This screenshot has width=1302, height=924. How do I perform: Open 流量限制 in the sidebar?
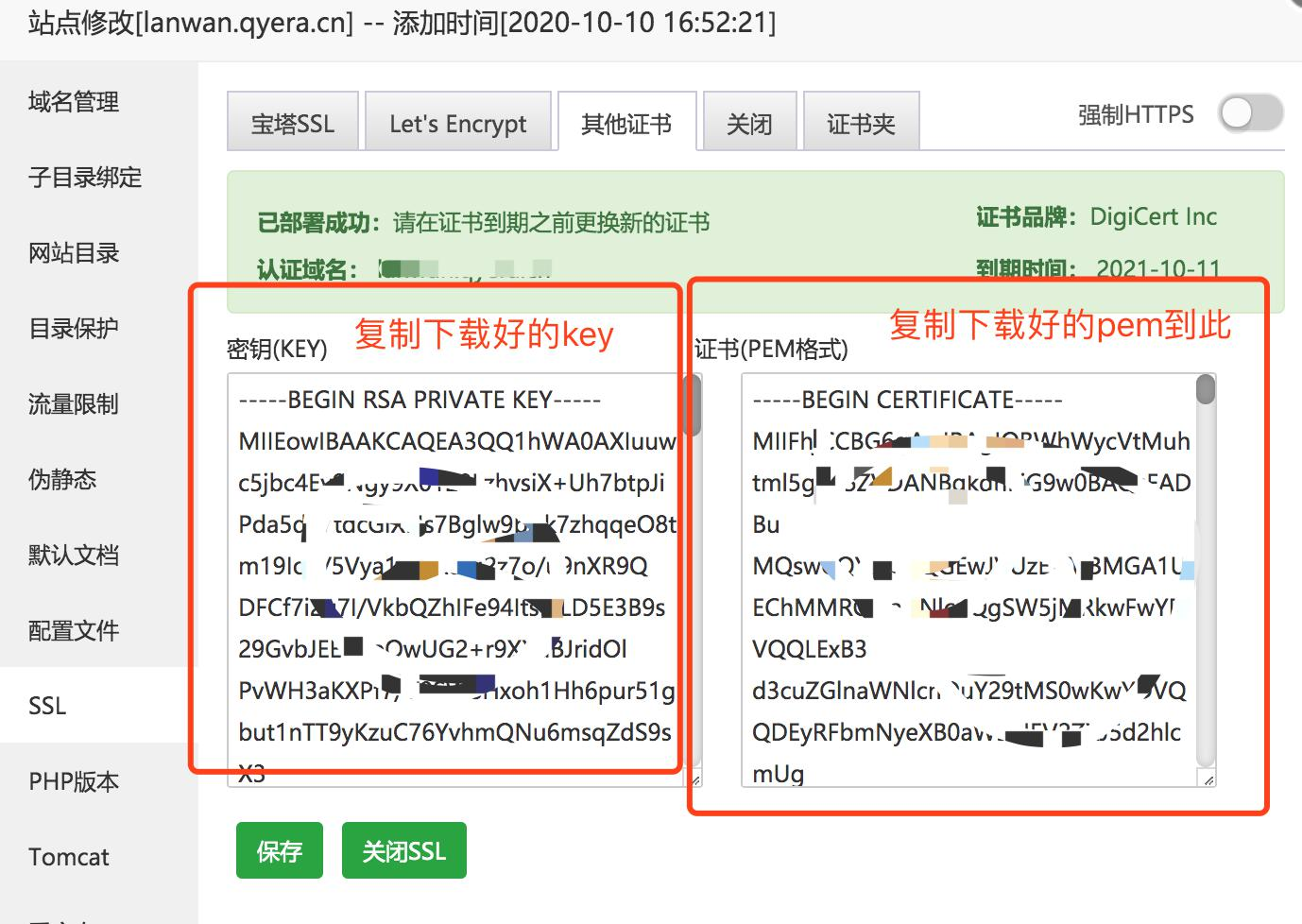(99, 403)
